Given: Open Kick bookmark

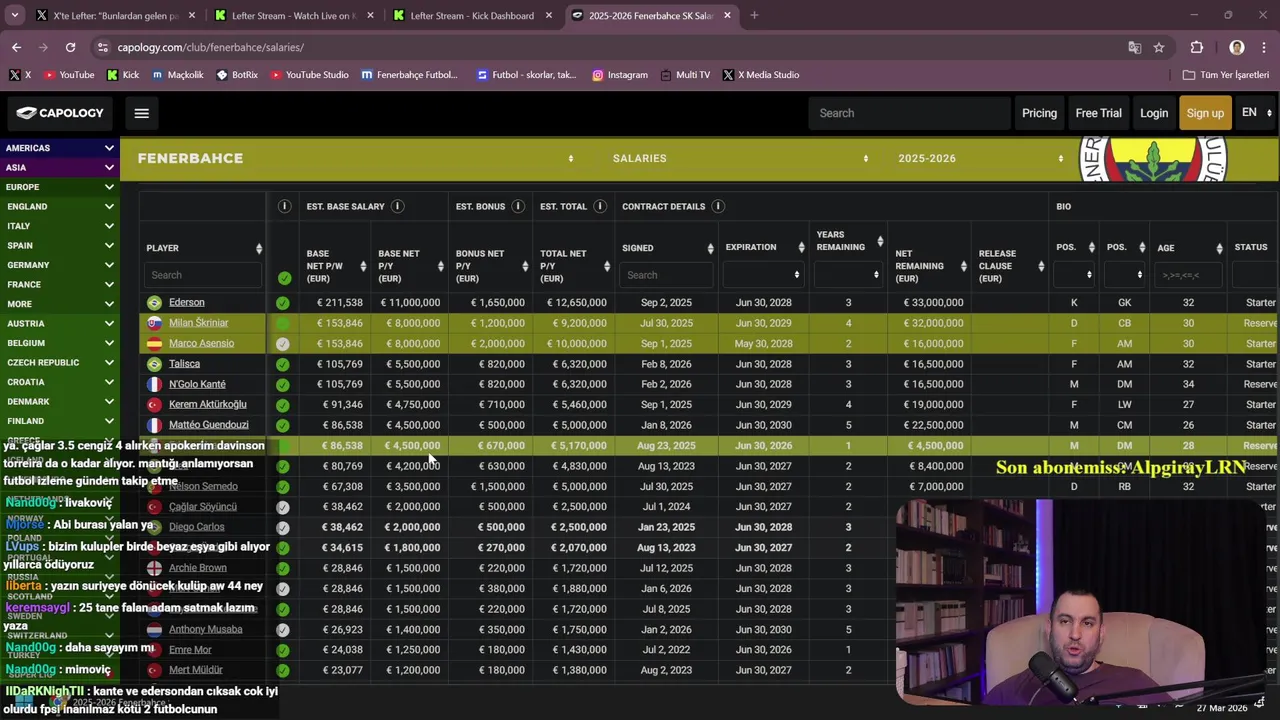Looking at the screenshot, I should tap(123, 75).
